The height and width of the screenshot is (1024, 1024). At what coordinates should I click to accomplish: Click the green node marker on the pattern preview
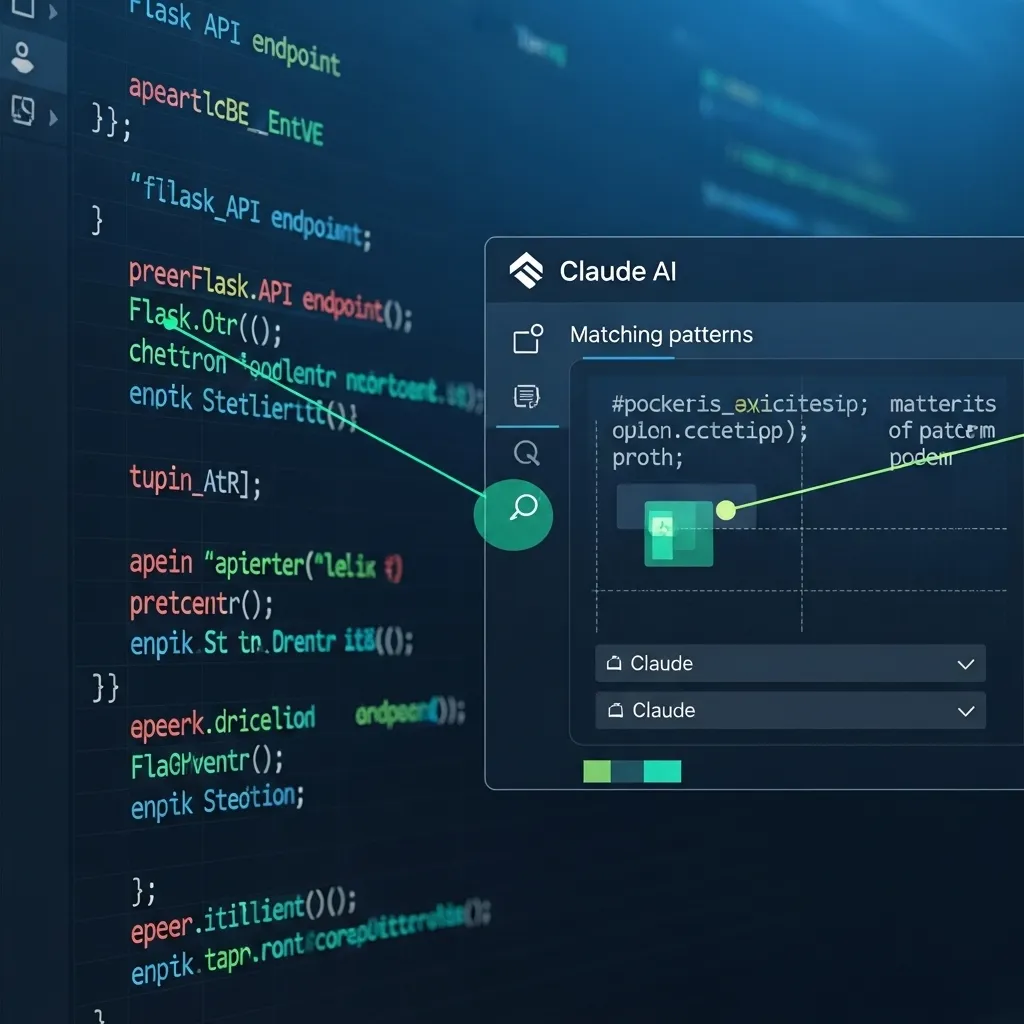point(727,510)
